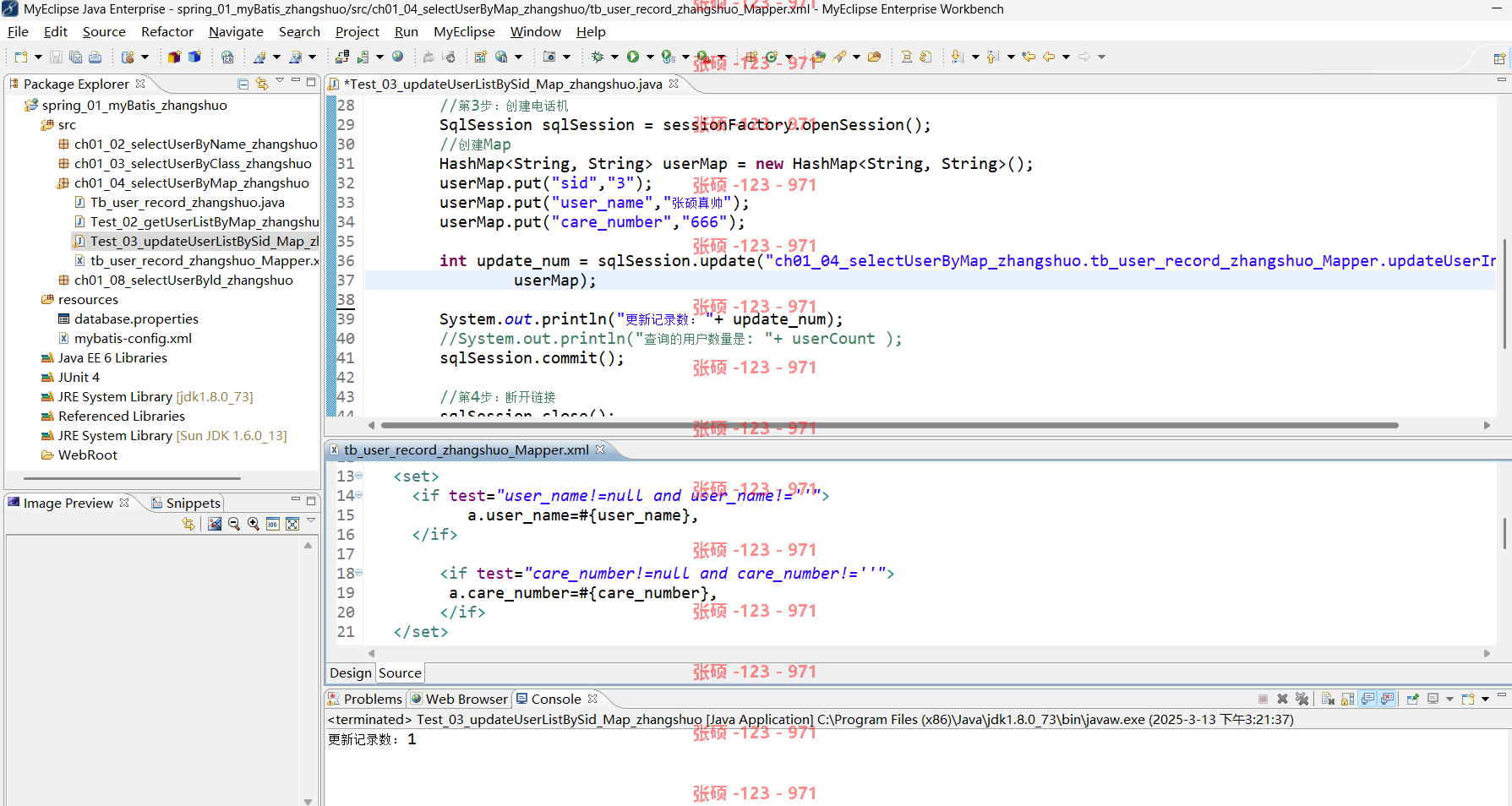The width and height of the screenshot is (1512, 806).
Task: Collapse XML fold at line 18
Action: pos(358,573)
